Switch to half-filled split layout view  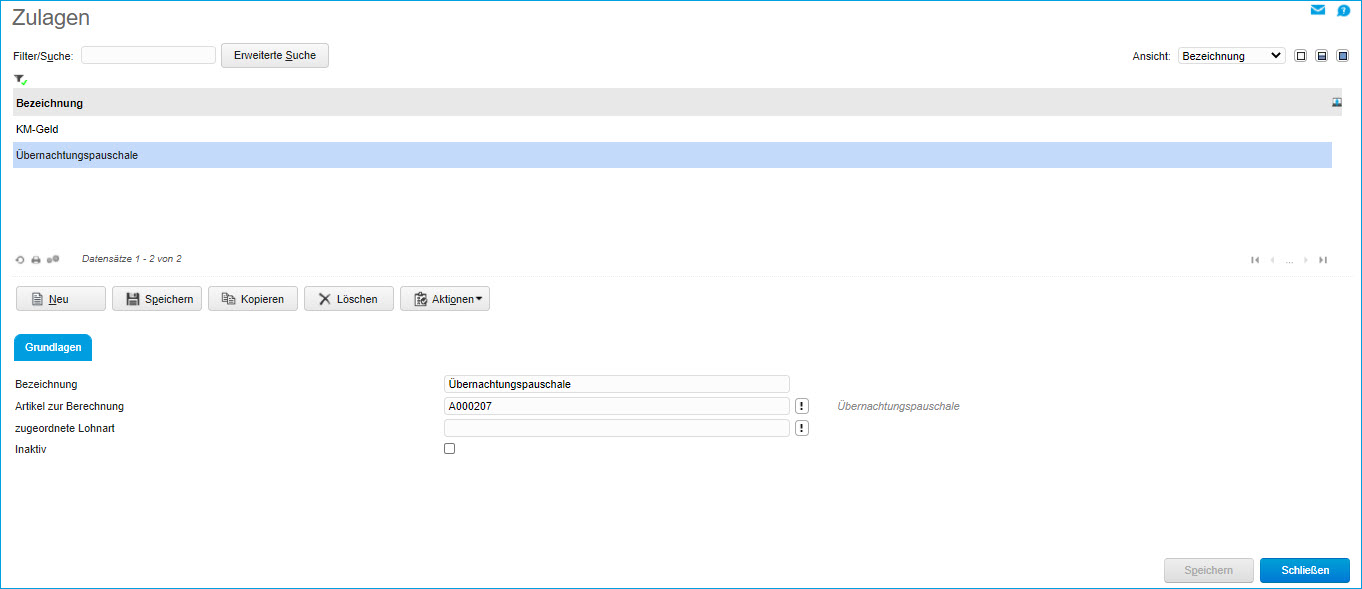pyautogui.click(x=1322, y=56)
